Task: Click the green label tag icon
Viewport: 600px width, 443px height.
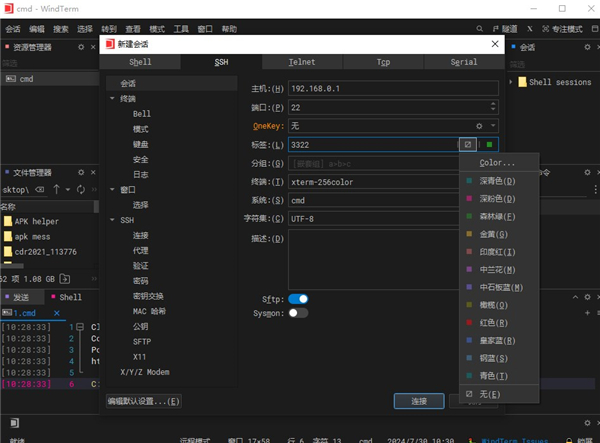Action: (489, 144)
